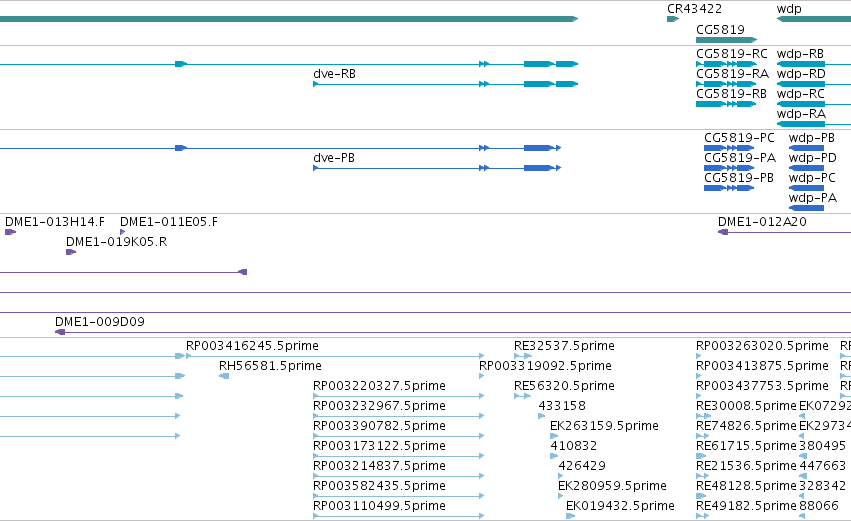The height and width of the screenshot is (521, 851).
Task: Select the DME1-009D09 clone feature
Action: [x=453, y=332]
